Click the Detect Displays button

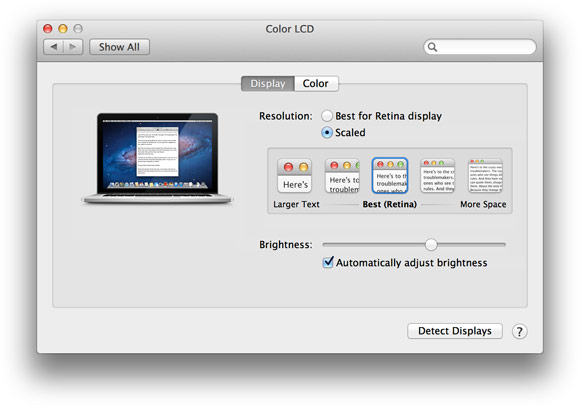tap(455, 331)
